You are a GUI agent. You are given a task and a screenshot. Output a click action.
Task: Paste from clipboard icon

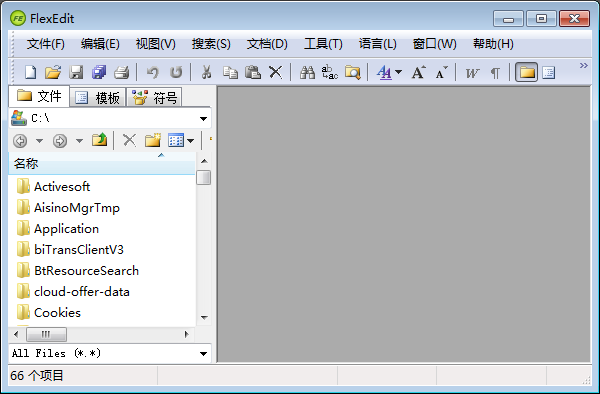click(x=253, y=72)
